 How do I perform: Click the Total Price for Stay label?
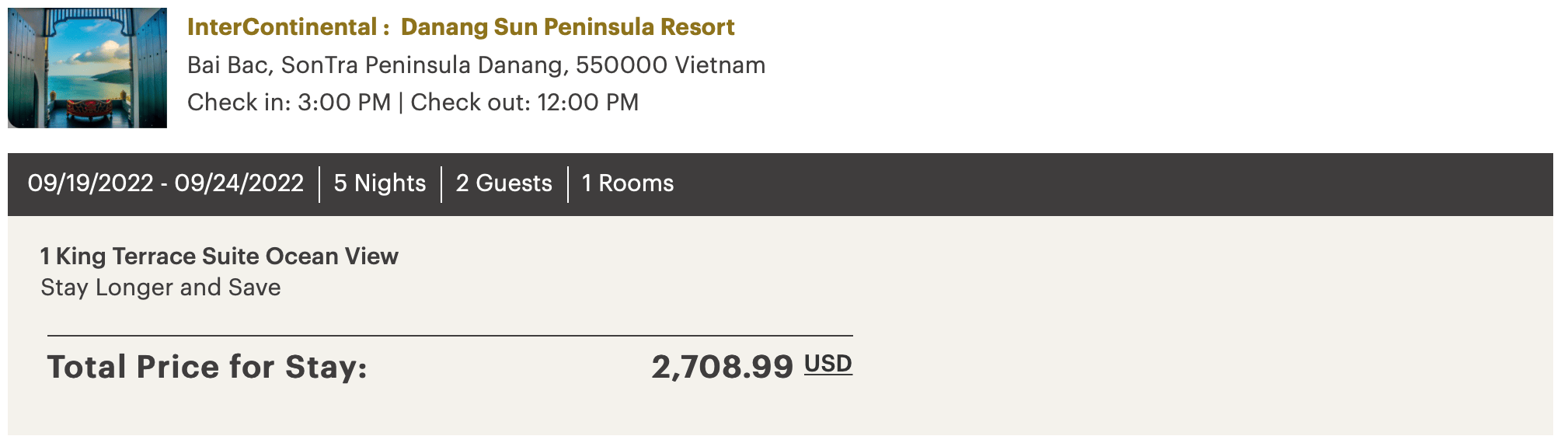(207, 367)
